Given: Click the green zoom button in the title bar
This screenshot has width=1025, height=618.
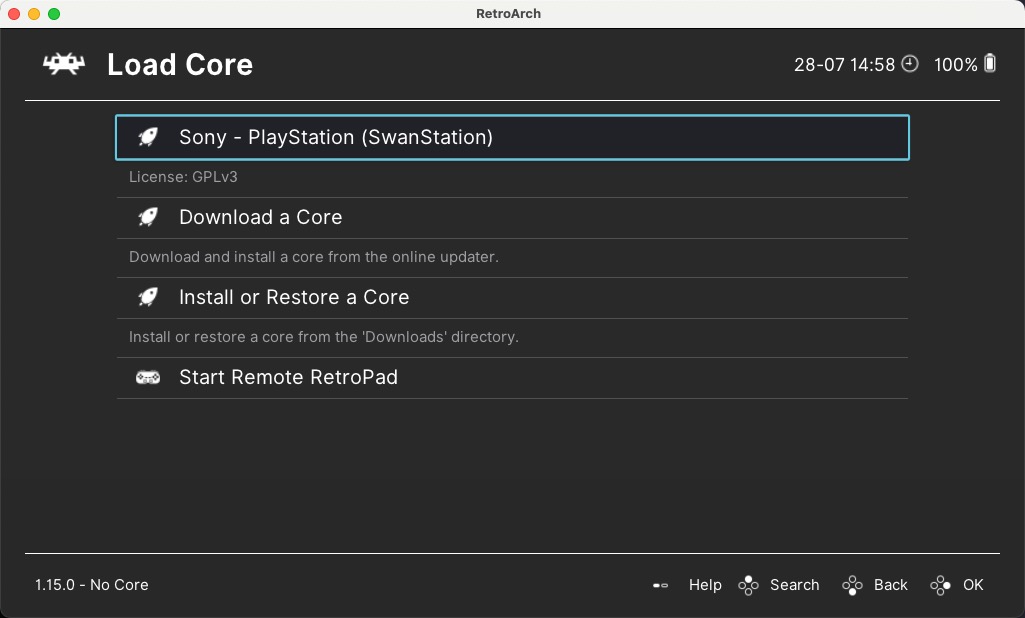Looking at the screenshot, I should tap(53, 14).
